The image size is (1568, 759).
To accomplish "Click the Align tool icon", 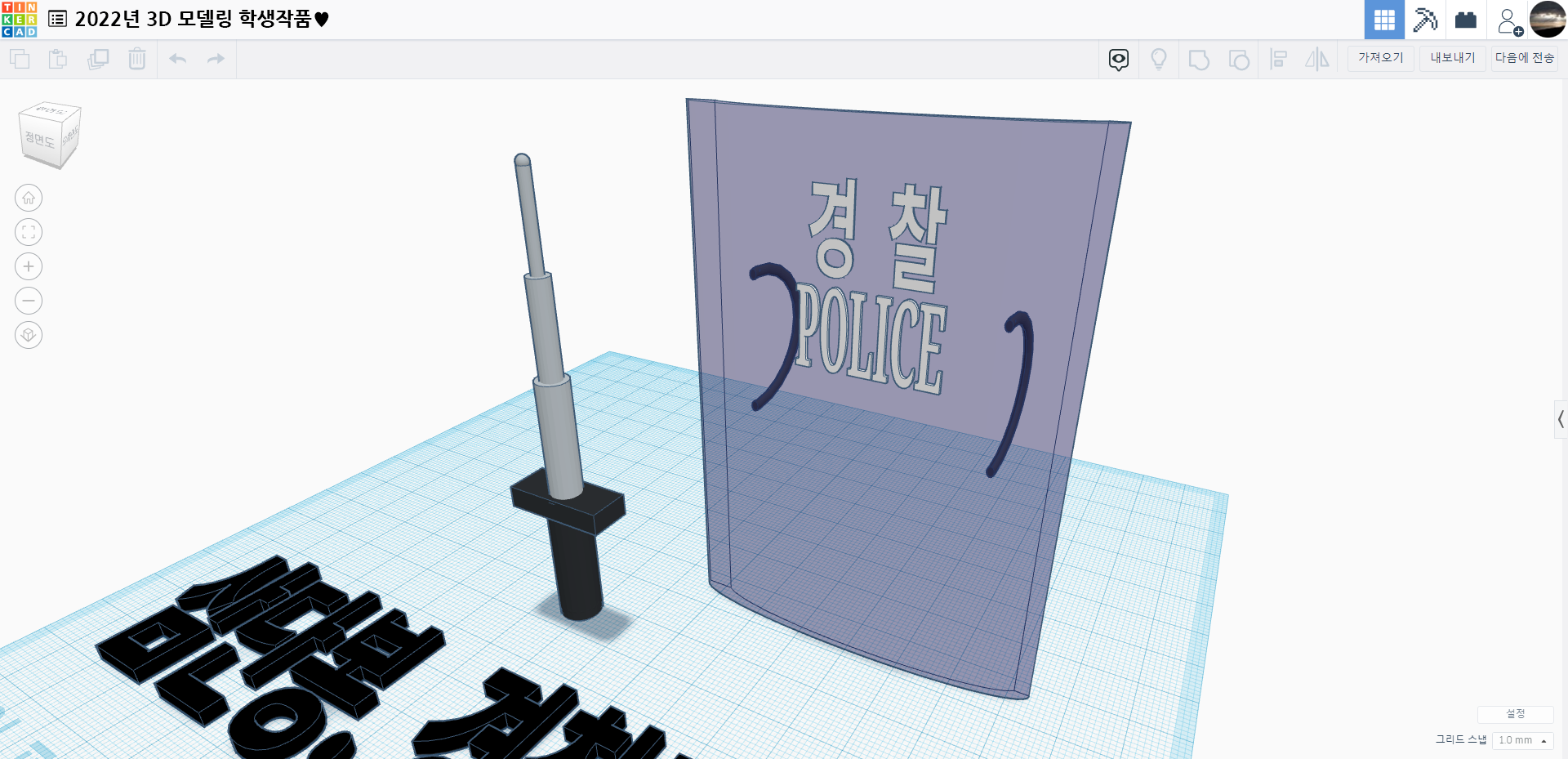I will pos(1279,59).
